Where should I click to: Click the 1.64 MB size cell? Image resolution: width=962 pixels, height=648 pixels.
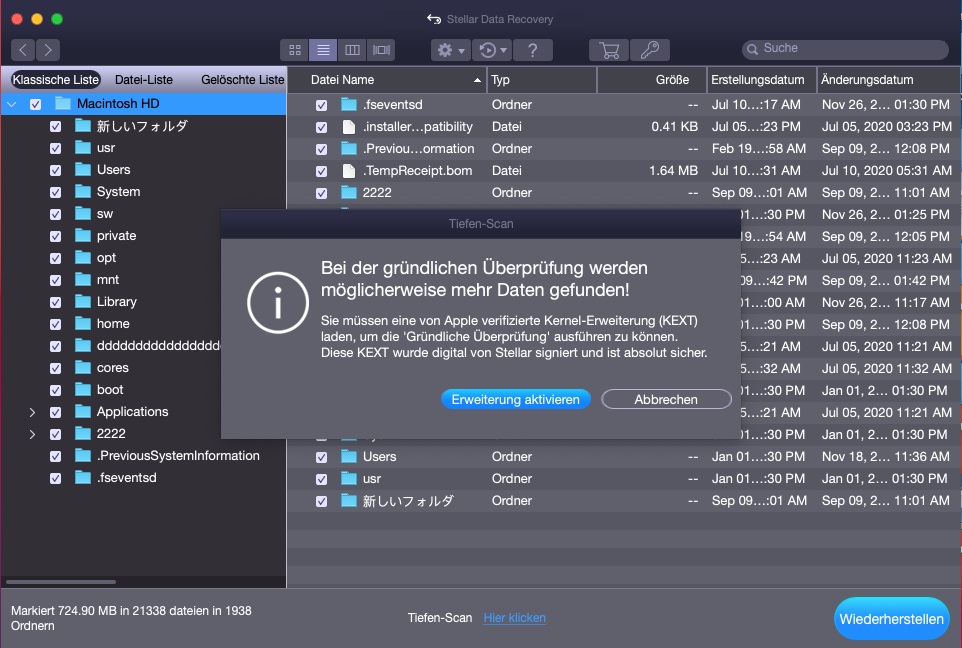(x=673, y=171)
